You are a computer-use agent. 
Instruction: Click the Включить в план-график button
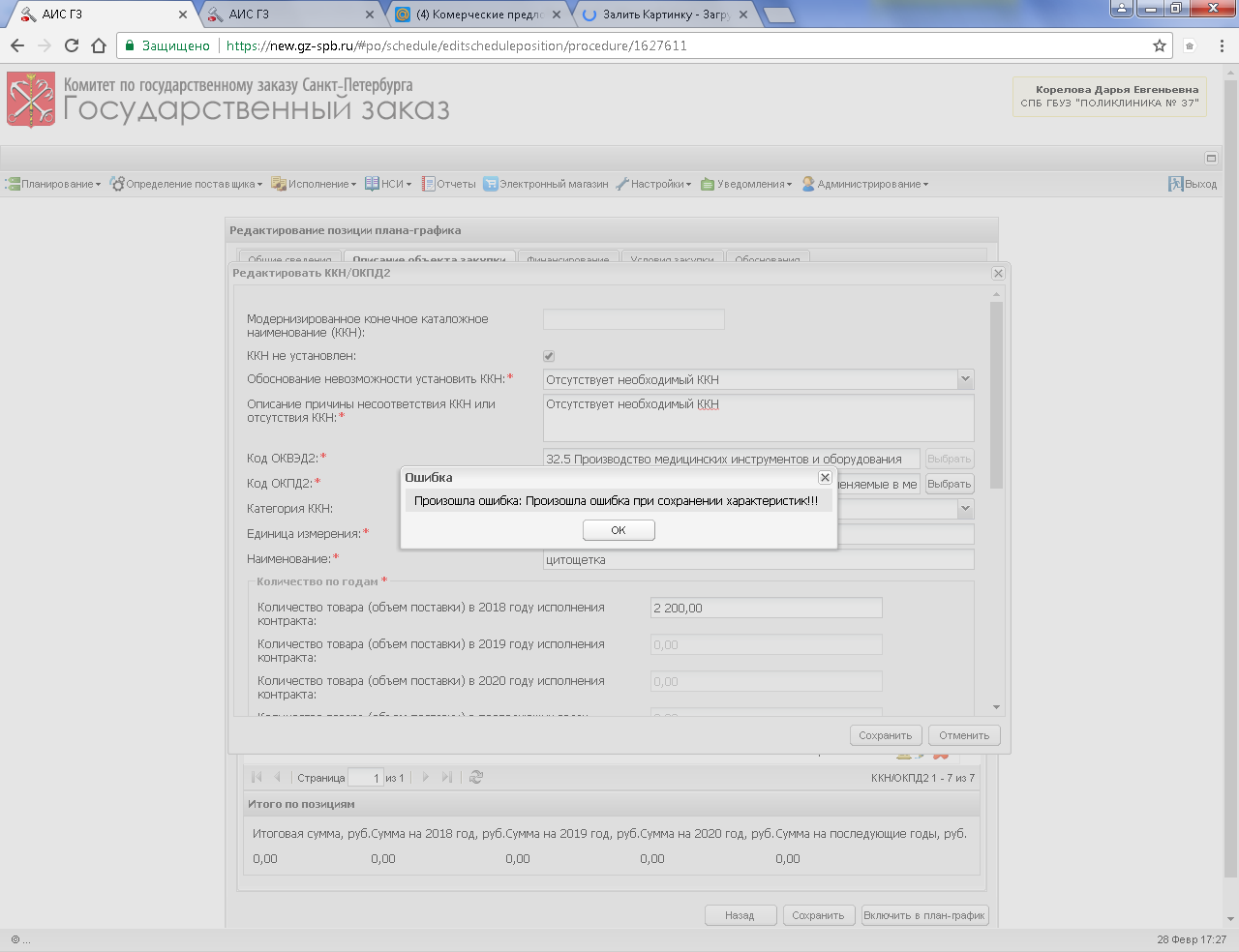[x=924, y=915]
